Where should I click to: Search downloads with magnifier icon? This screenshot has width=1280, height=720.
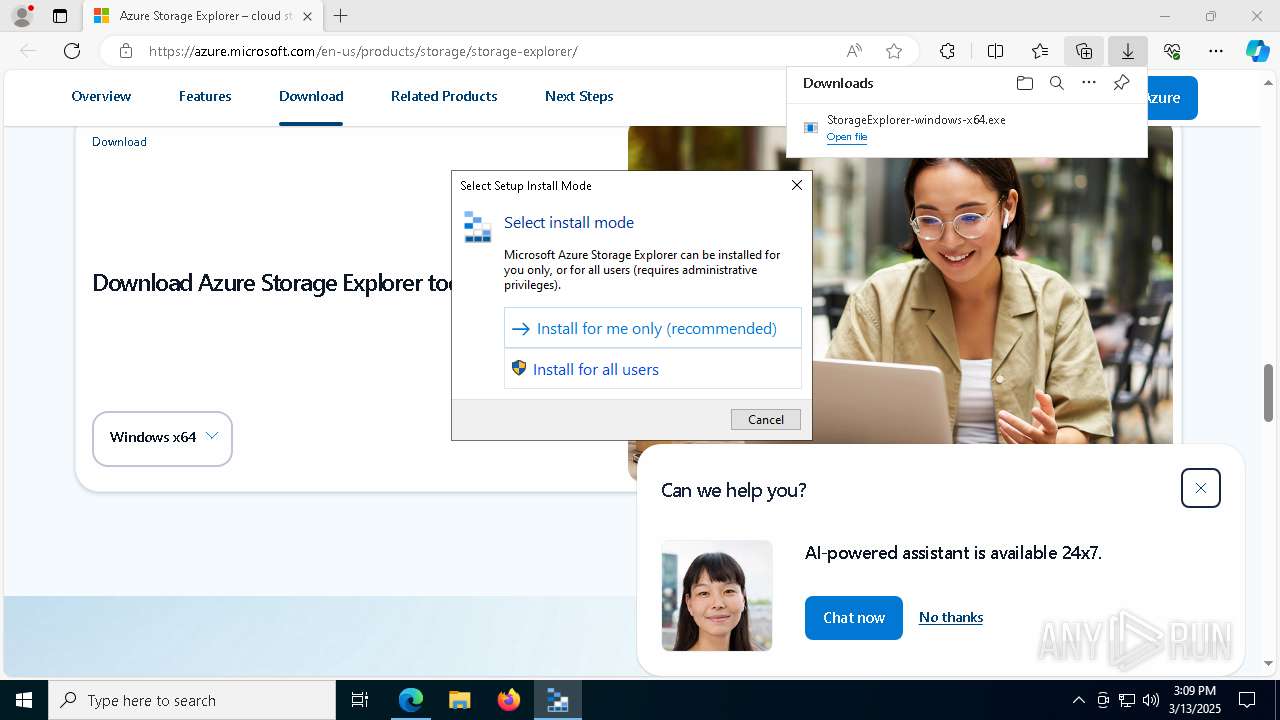pos(1056,83)
